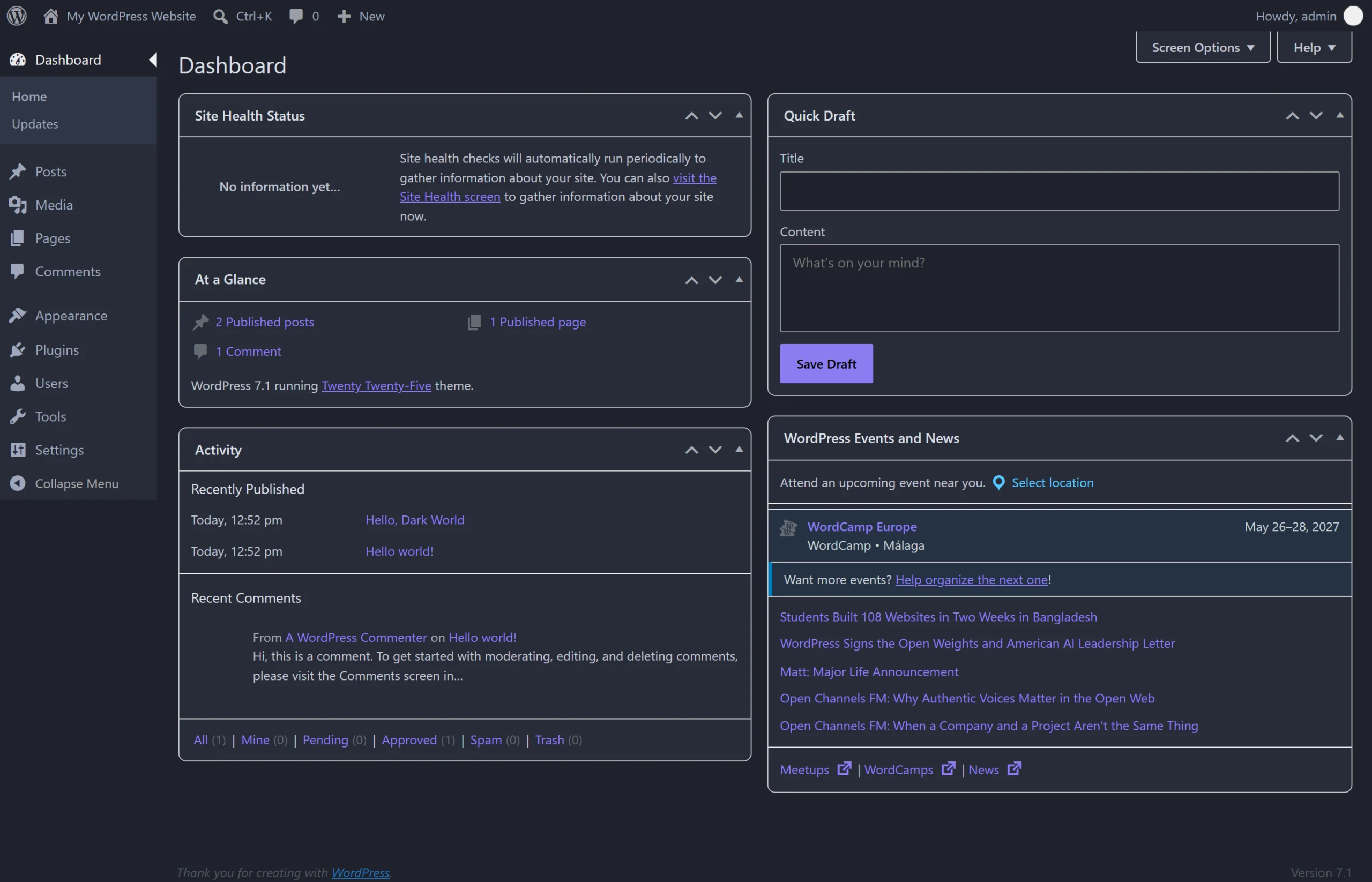Click the Posts pushpin icon in the sidebar
The width and height of the screenshot is (1372, 882).
[x=18, y=171]
